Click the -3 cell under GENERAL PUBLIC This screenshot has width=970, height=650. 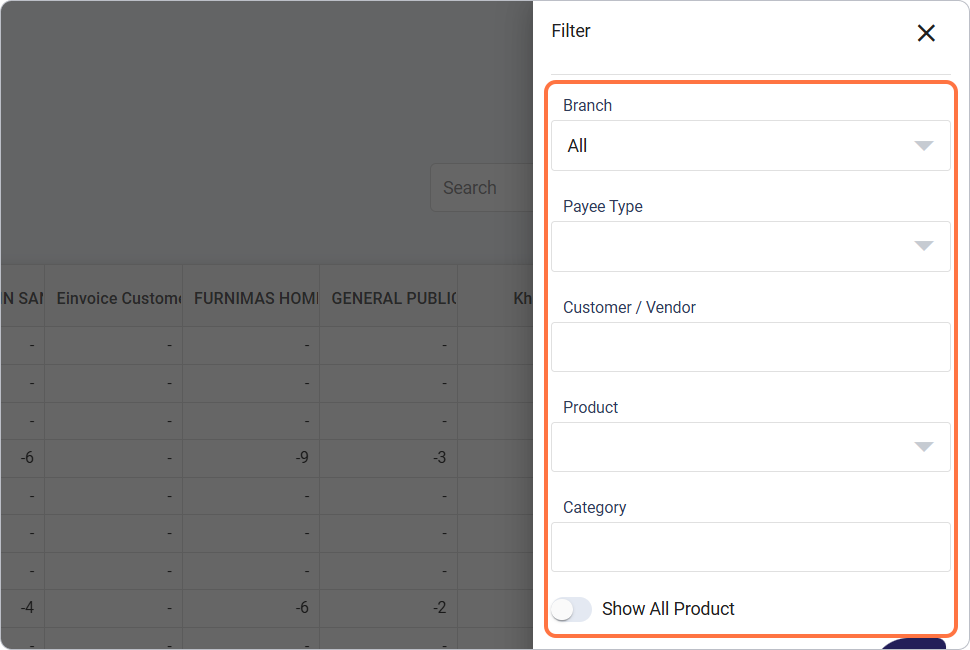[x=388, y=458]
